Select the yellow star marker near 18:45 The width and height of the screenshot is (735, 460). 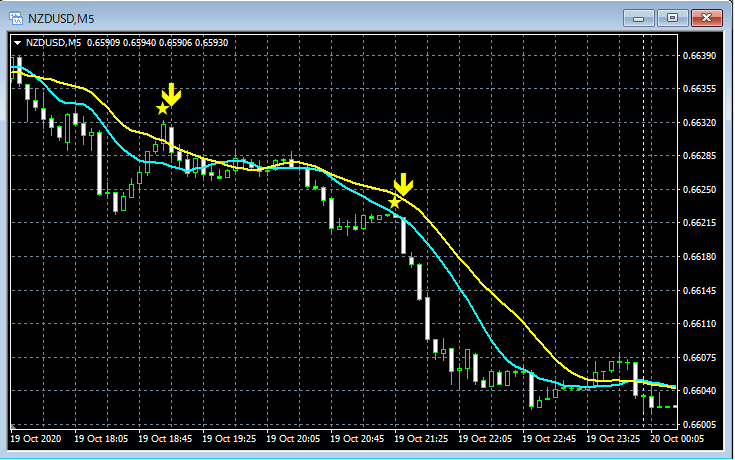pos(162,109)
